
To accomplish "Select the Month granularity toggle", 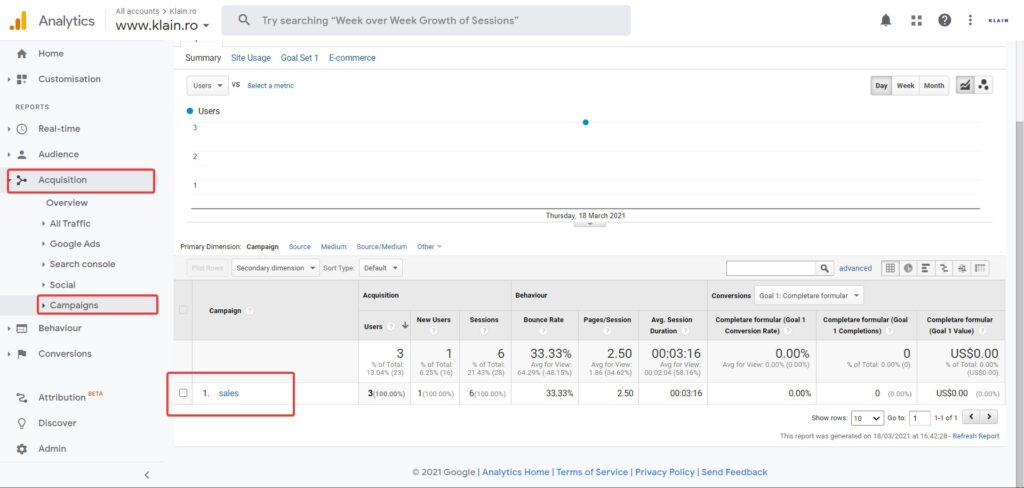I will coord(934,86).
